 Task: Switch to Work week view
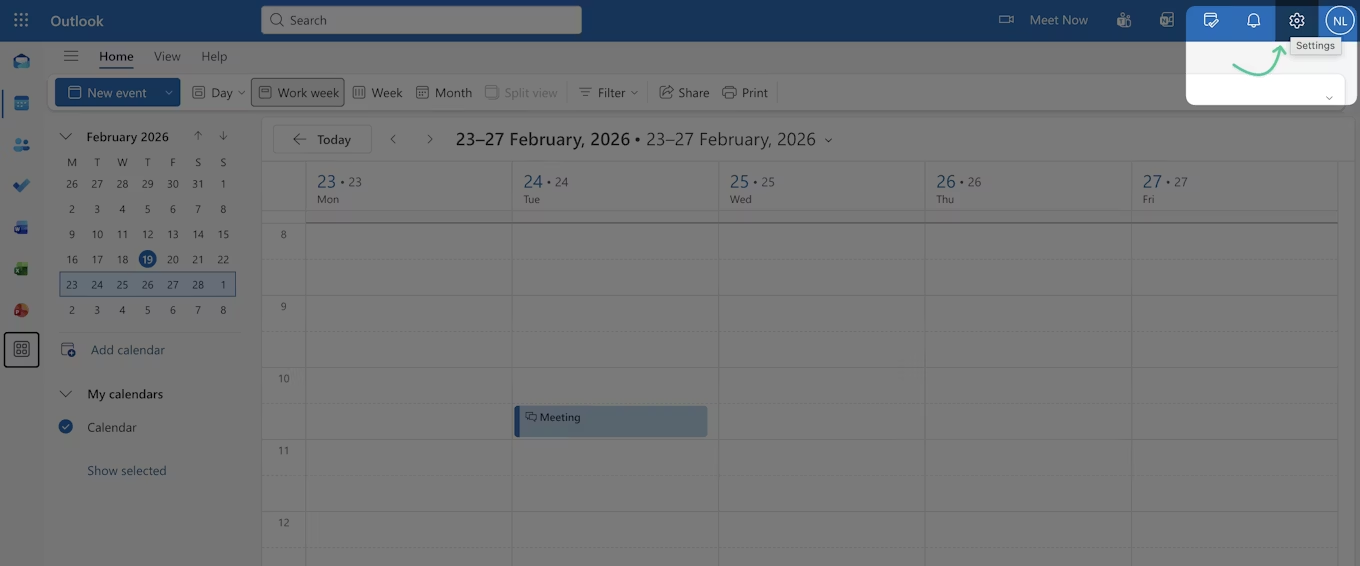point(298,92)
